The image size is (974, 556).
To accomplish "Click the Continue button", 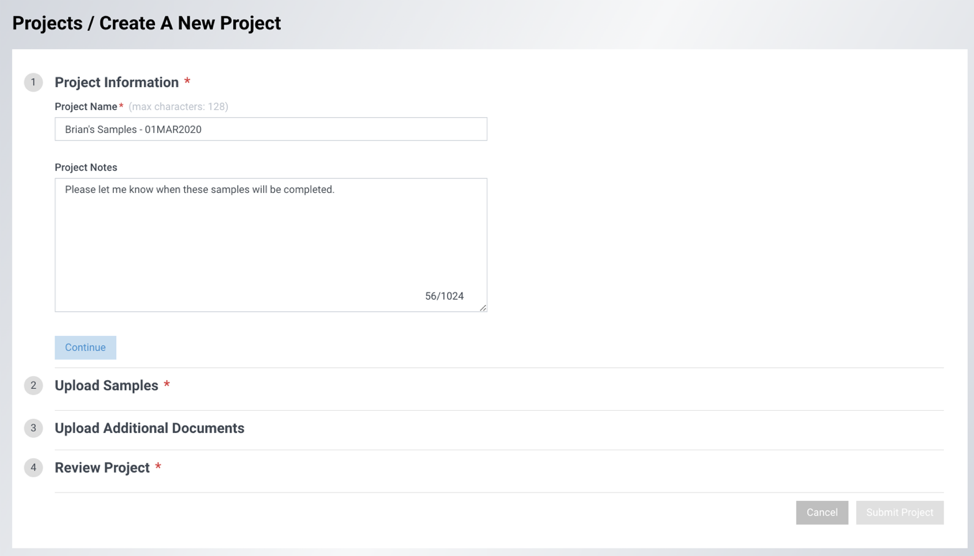I will [85, 347].
